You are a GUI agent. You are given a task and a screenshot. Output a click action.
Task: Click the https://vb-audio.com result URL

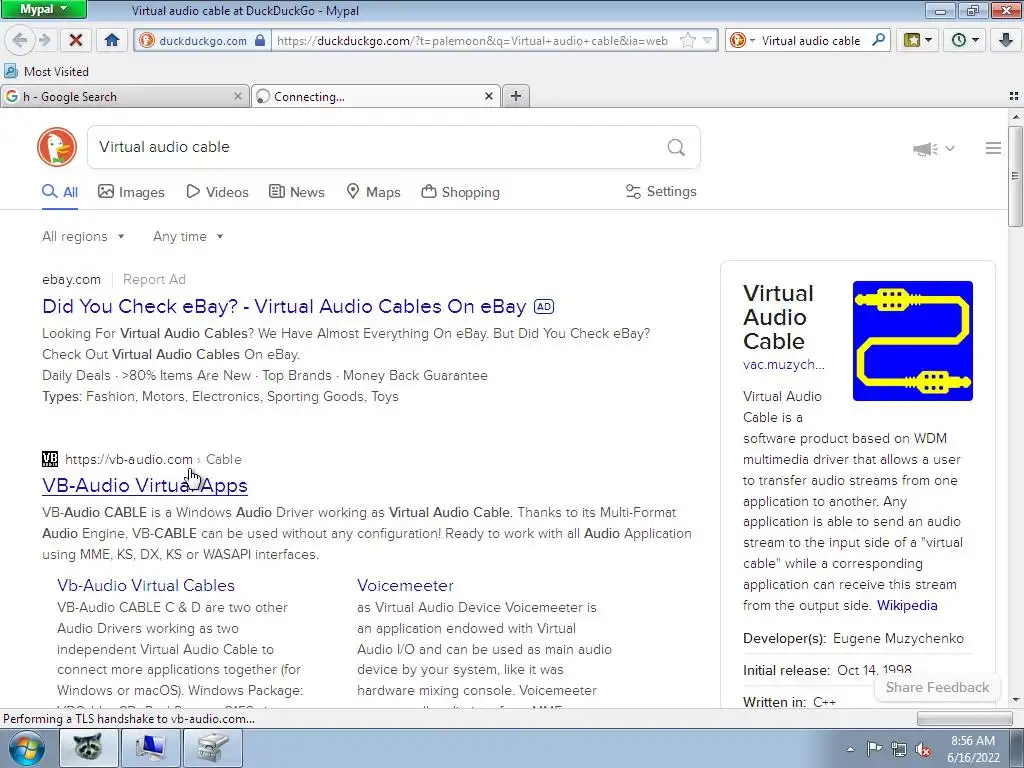point(129,459)
